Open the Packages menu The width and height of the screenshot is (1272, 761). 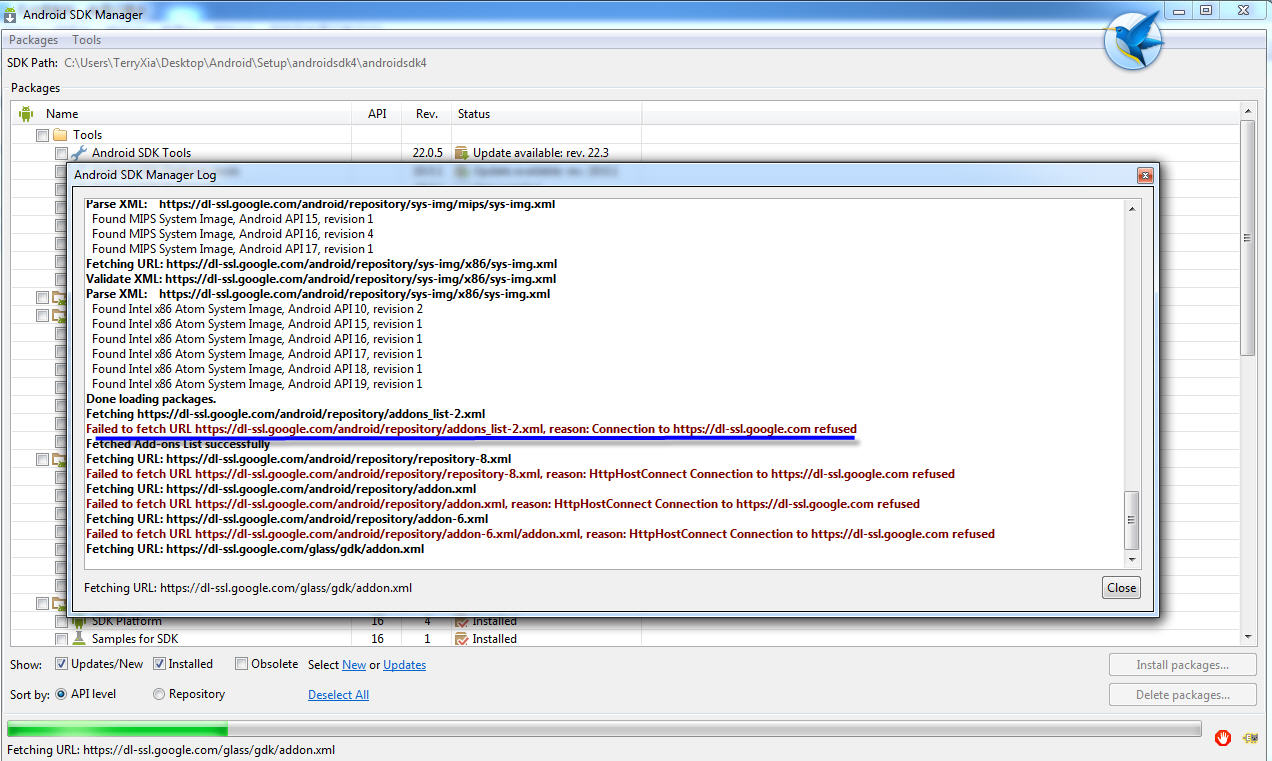34,40
